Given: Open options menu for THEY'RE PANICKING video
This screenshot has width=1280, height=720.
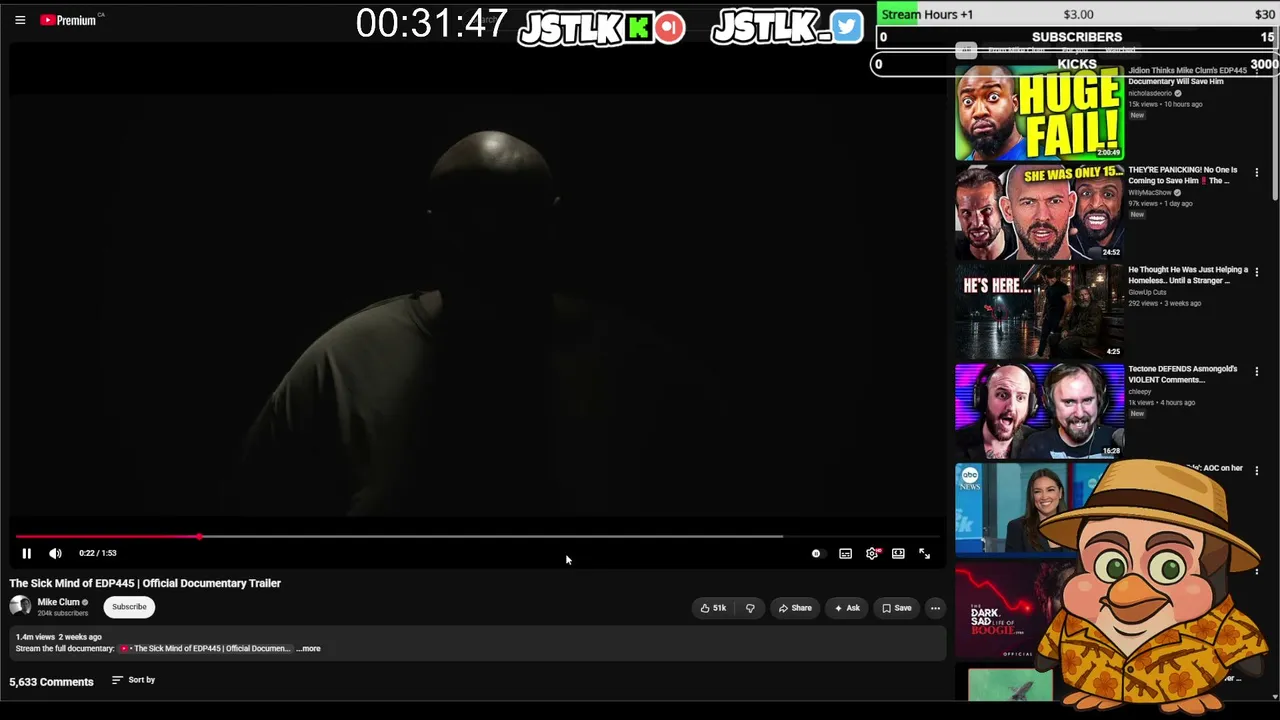Looking at the screenshot, I should click(x=1257, y=172).
